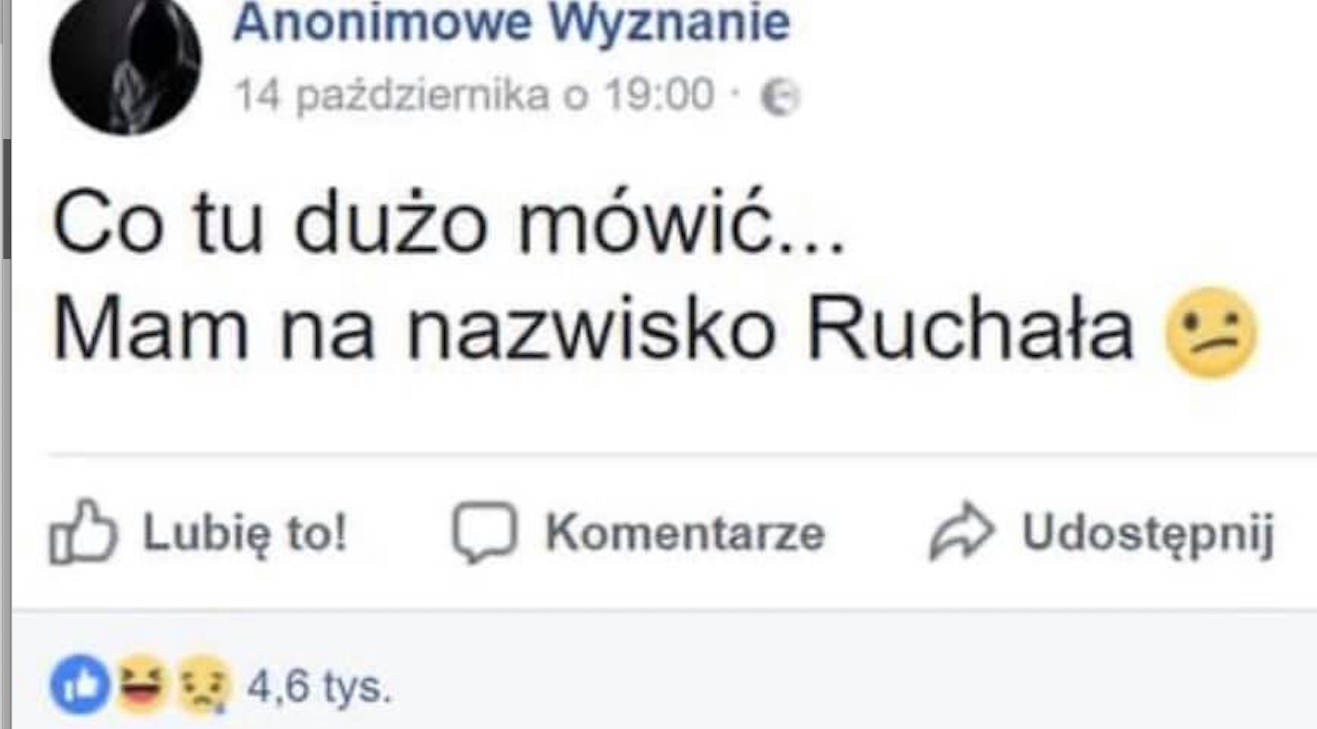Screen dimensions: 1317x729
Task: Open the post timestamp 14 października o 19:00
Action: 474,96
